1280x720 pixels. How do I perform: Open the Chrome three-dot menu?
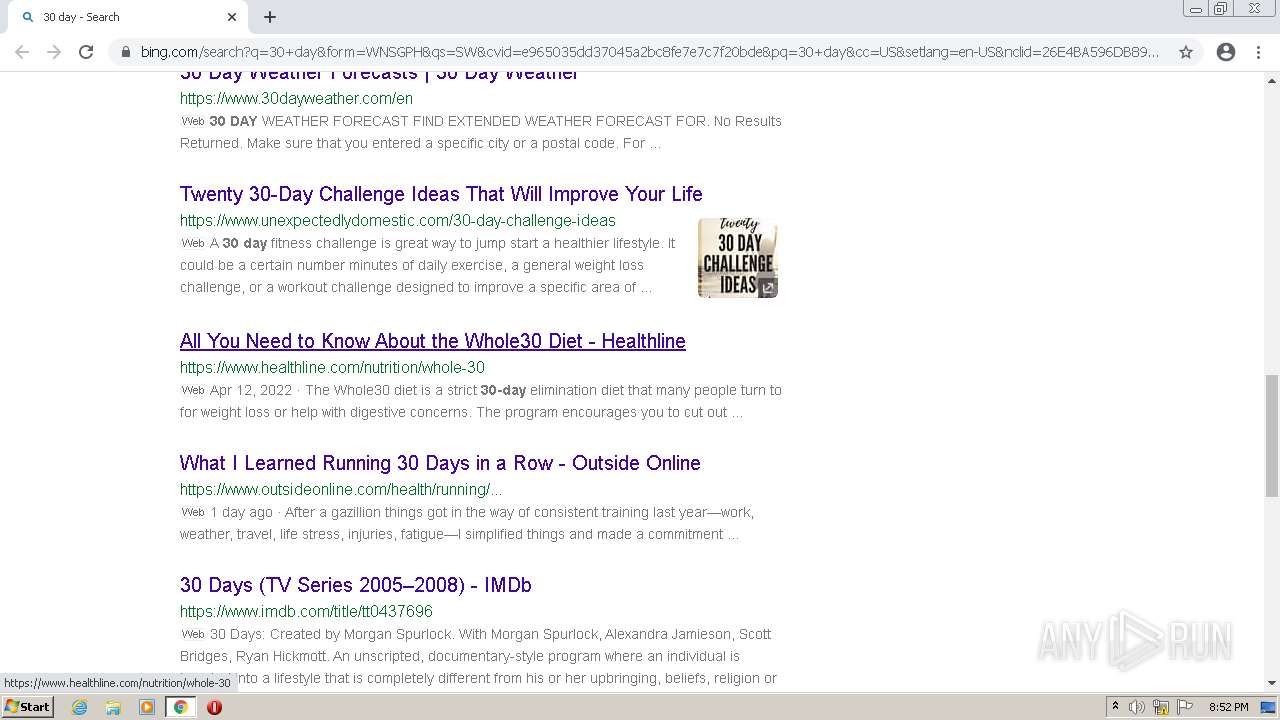[1258, 52]
